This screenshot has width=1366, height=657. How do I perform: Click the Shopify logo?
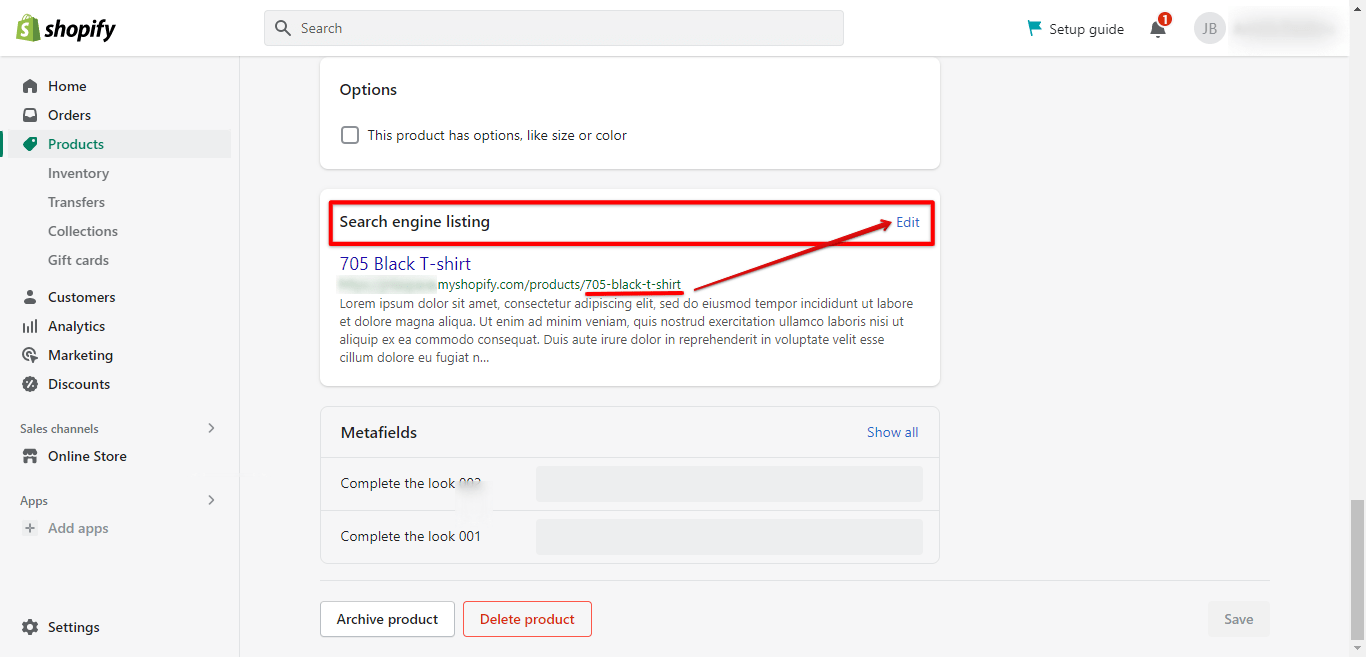point(64,27)
